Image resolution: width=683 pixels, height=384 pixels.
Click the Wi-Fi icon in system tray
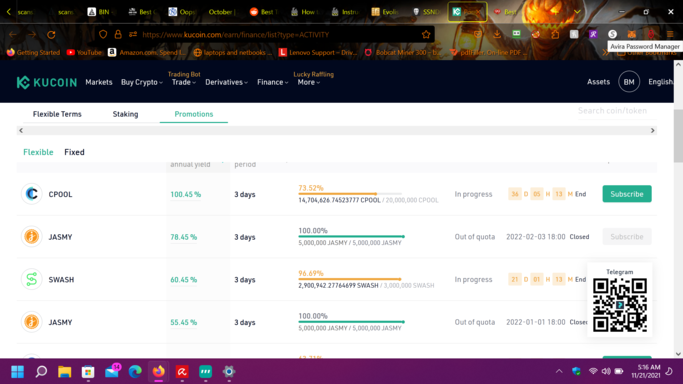(x=593, y=371)
